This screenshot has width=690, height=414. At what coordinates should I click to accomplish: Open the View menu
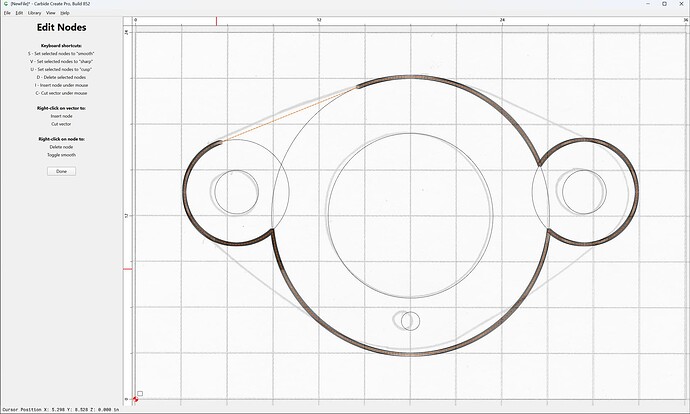(51, 13)
